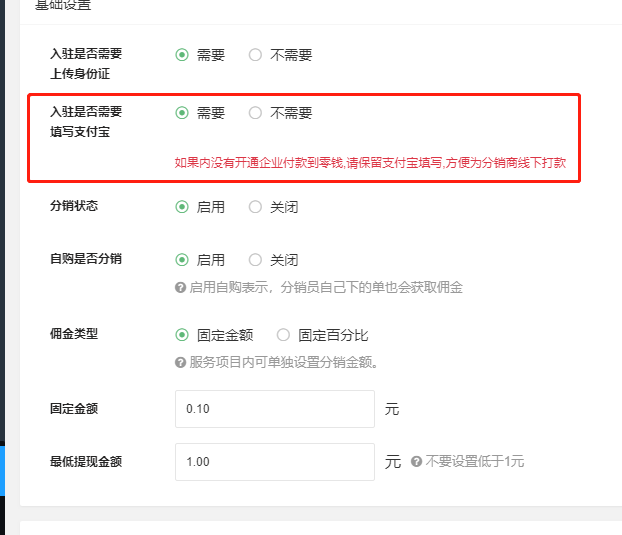622x535 pixels.
Task: Click help icon next to 启用自购表示 hint
Action: [180, 288]
